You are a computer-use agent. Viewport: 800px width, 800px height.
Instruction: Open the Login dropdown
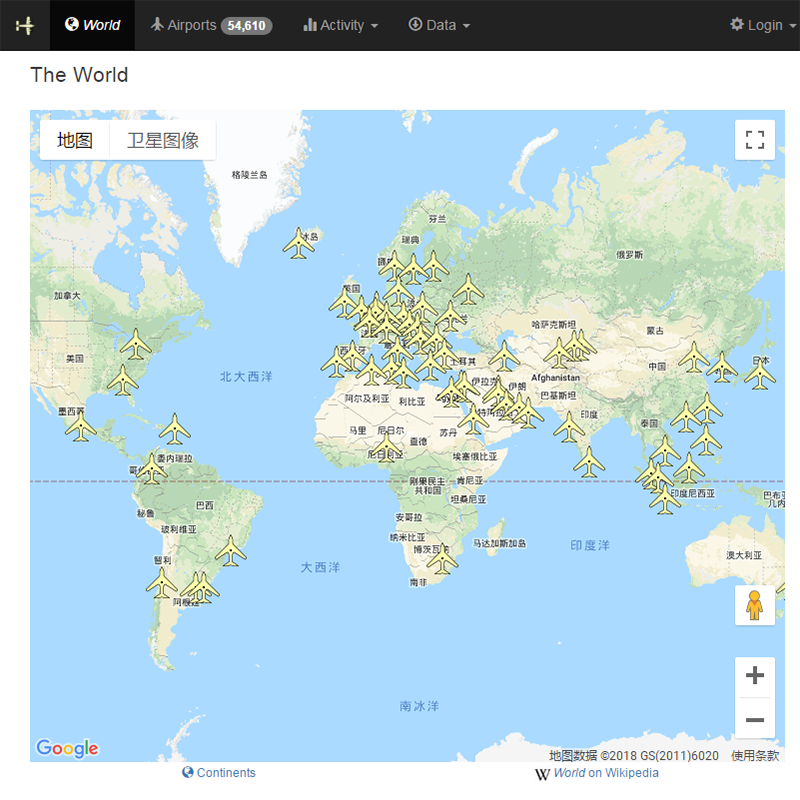(756, 25)
